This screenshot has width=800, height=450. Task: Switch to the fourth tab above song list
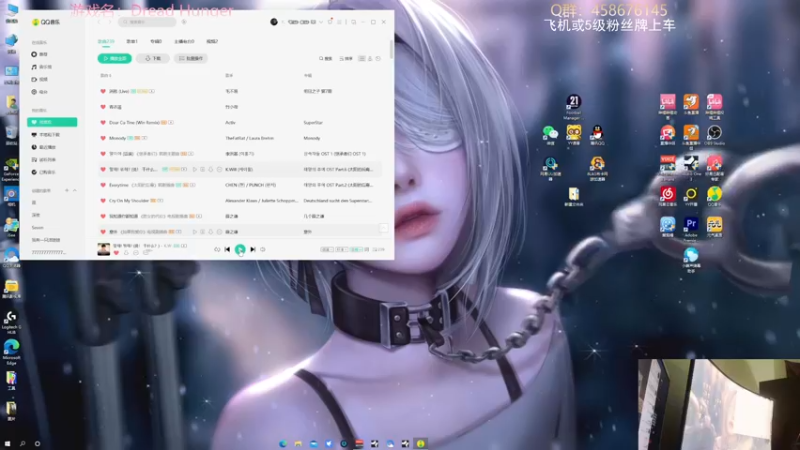(x=184, y=41)
